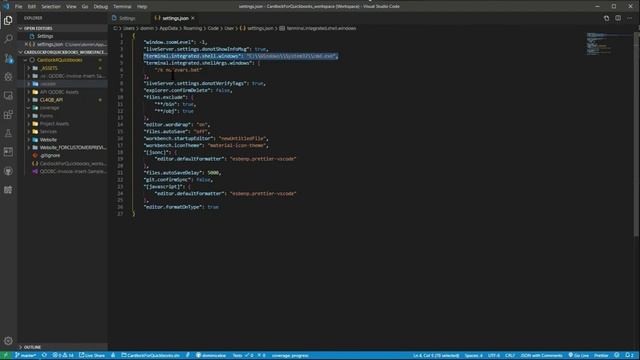
Task: Collapse the workspace section header
Action: [63, 52]
